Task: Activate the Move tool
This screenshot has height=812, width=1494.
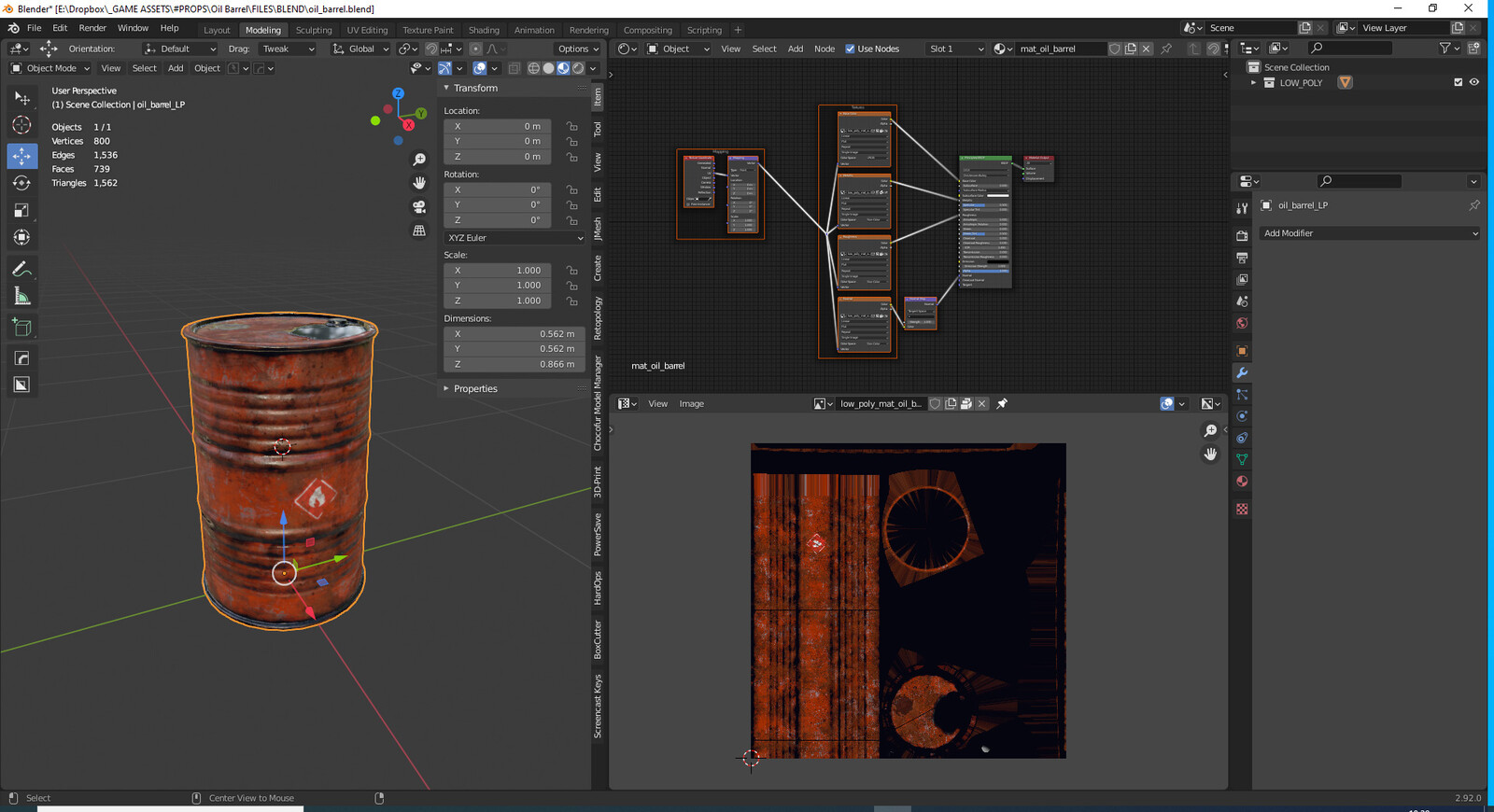Action: coord(21,155)
